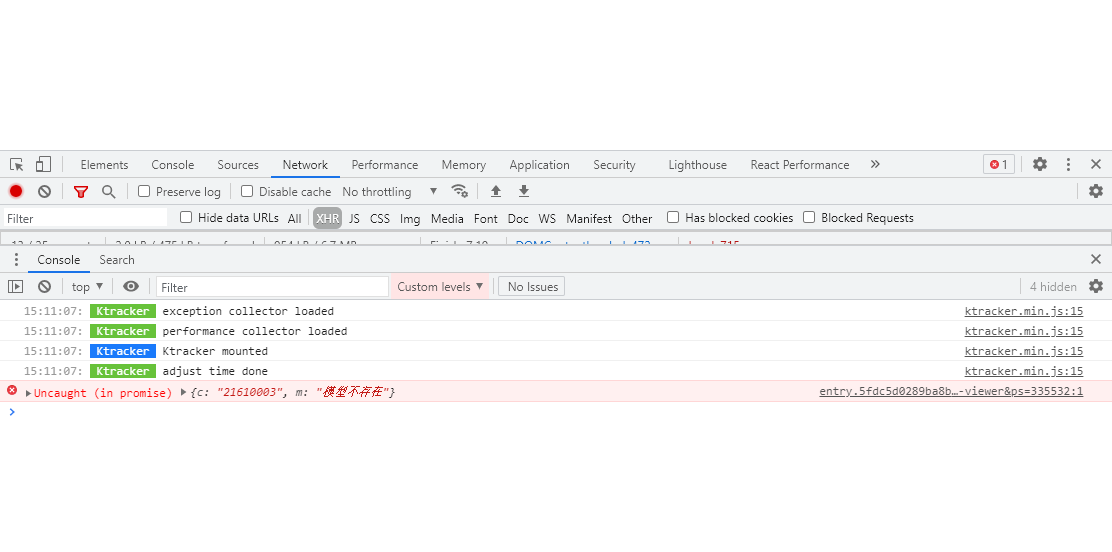Export HAR file with the download arrow
Image resolution: width=1112 pixels, height=552 pixels.
[523, 191]
